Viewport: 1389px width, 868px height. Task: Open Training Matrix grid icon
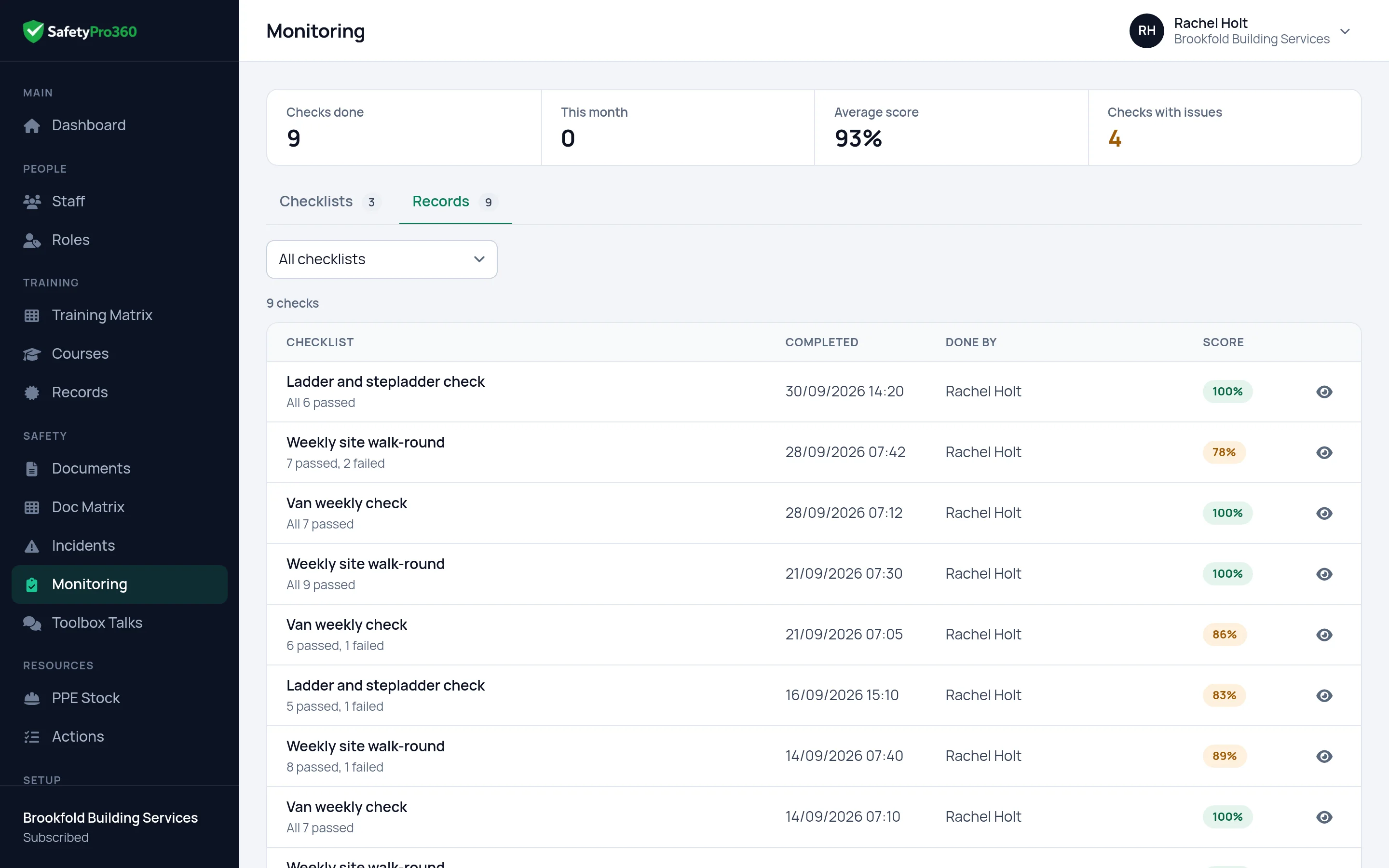[x=32, y=315]
